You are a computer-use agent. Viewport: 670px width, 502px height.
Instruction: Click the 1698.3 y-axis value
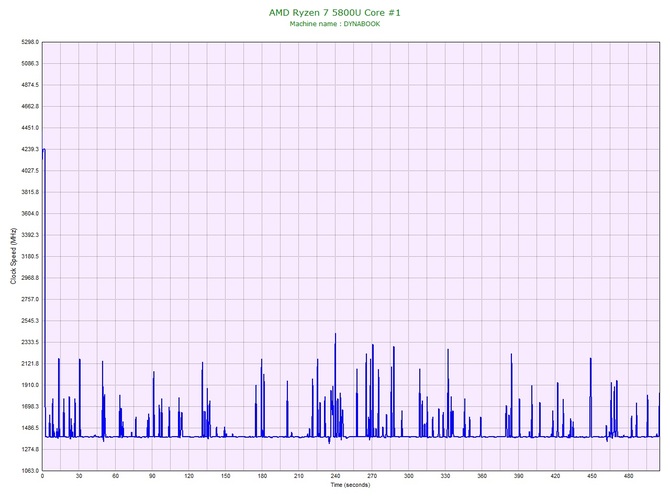(x=30, y=406)
